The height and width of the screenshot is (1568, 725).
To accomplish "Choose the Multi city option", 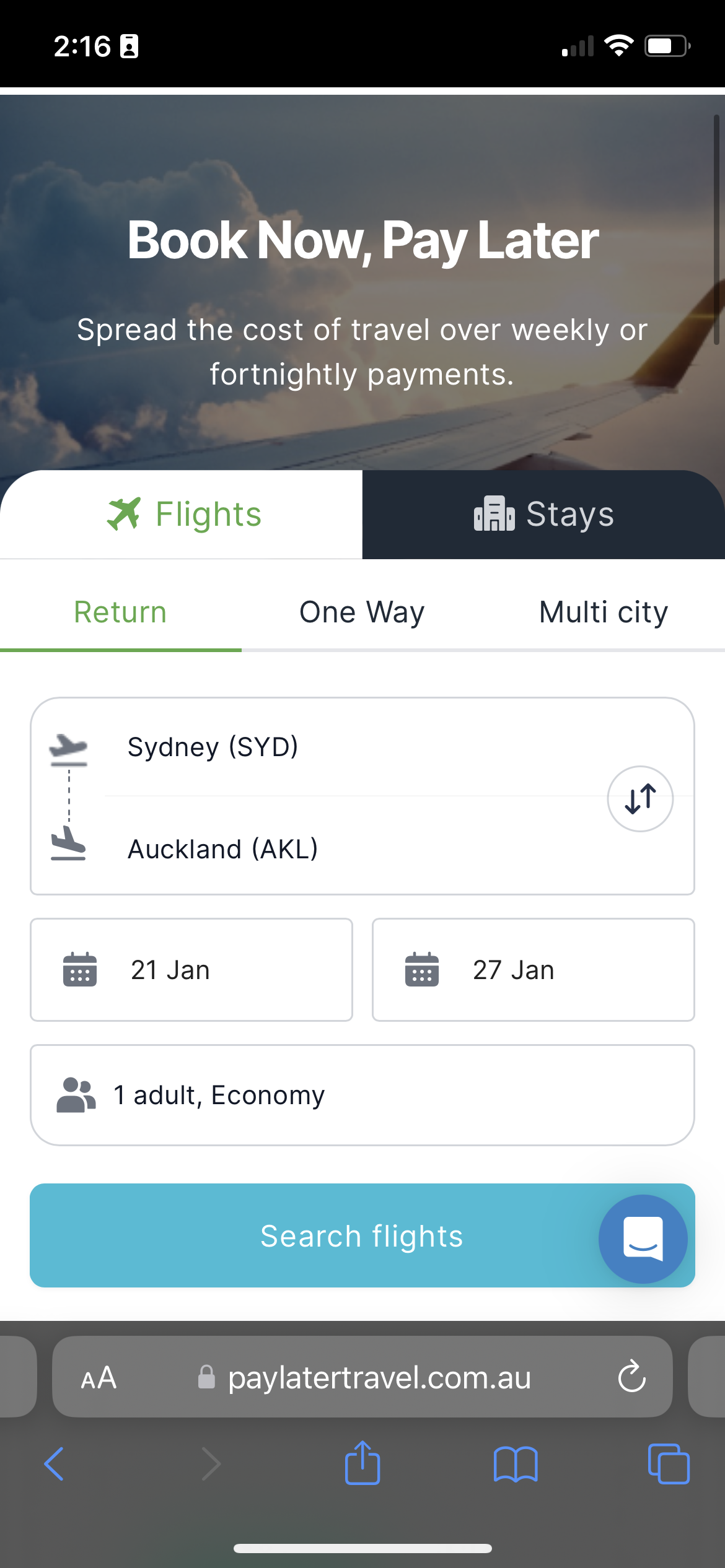I will tap(604, 612).
